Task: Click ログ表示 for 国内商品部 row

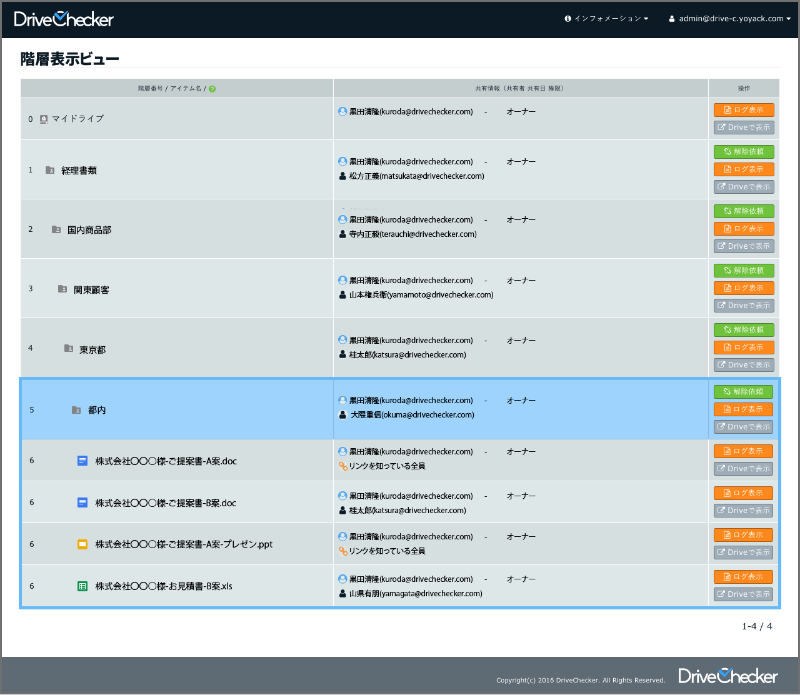Action: tap(744, 229)
